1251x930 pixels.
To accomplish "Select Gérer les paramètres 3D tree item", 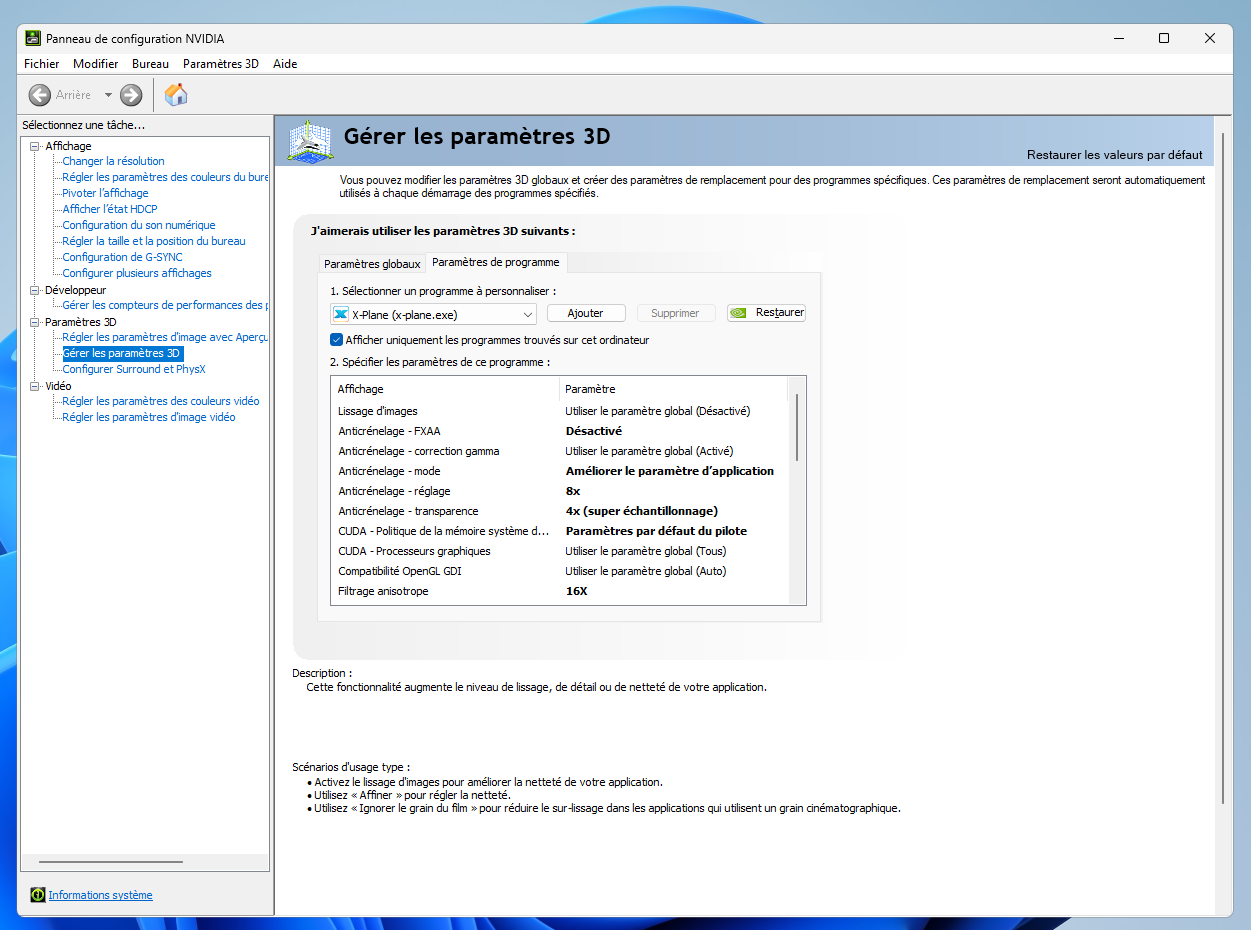I will point(122,353).
